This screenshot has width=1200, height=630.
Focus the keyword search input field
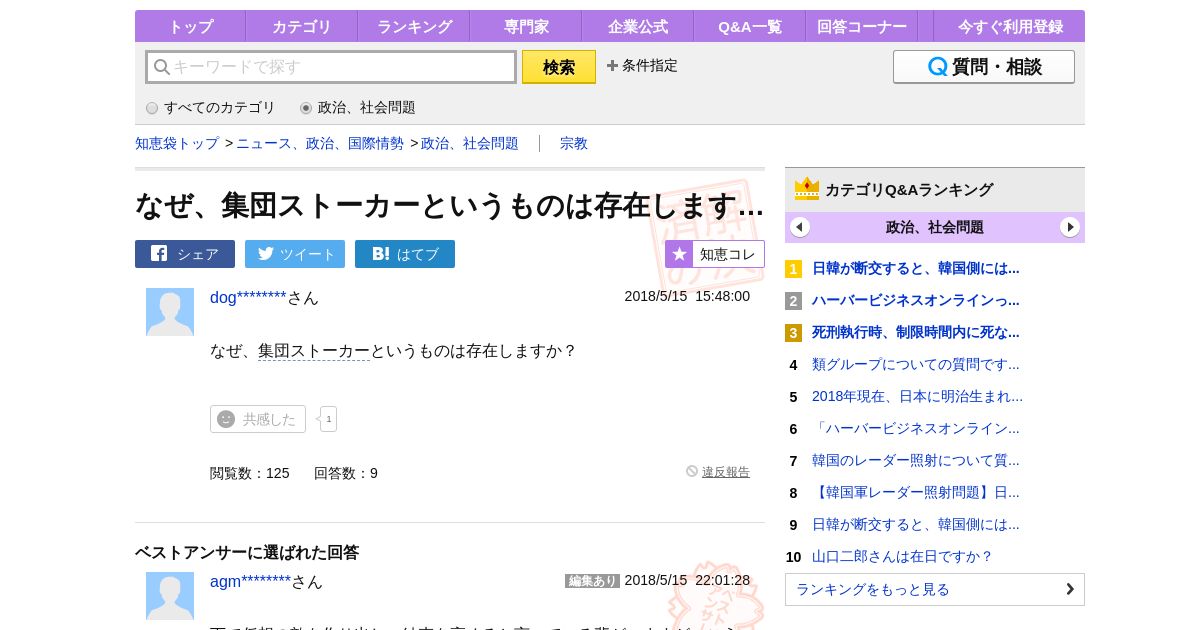(332, 67)
